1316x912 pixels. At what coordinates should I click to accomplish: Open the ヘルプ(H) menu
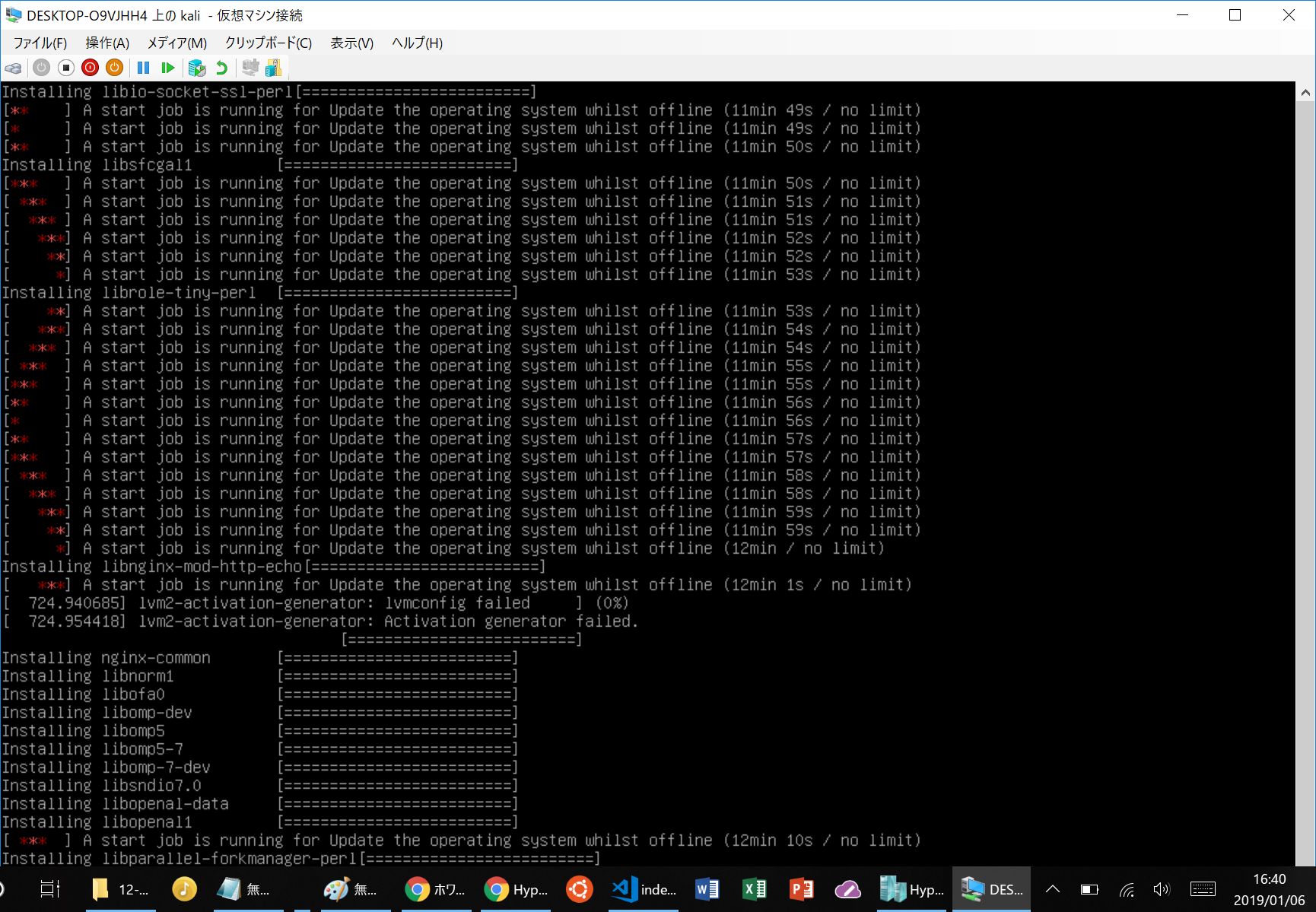pyautogui.click(x=417, y=43)
